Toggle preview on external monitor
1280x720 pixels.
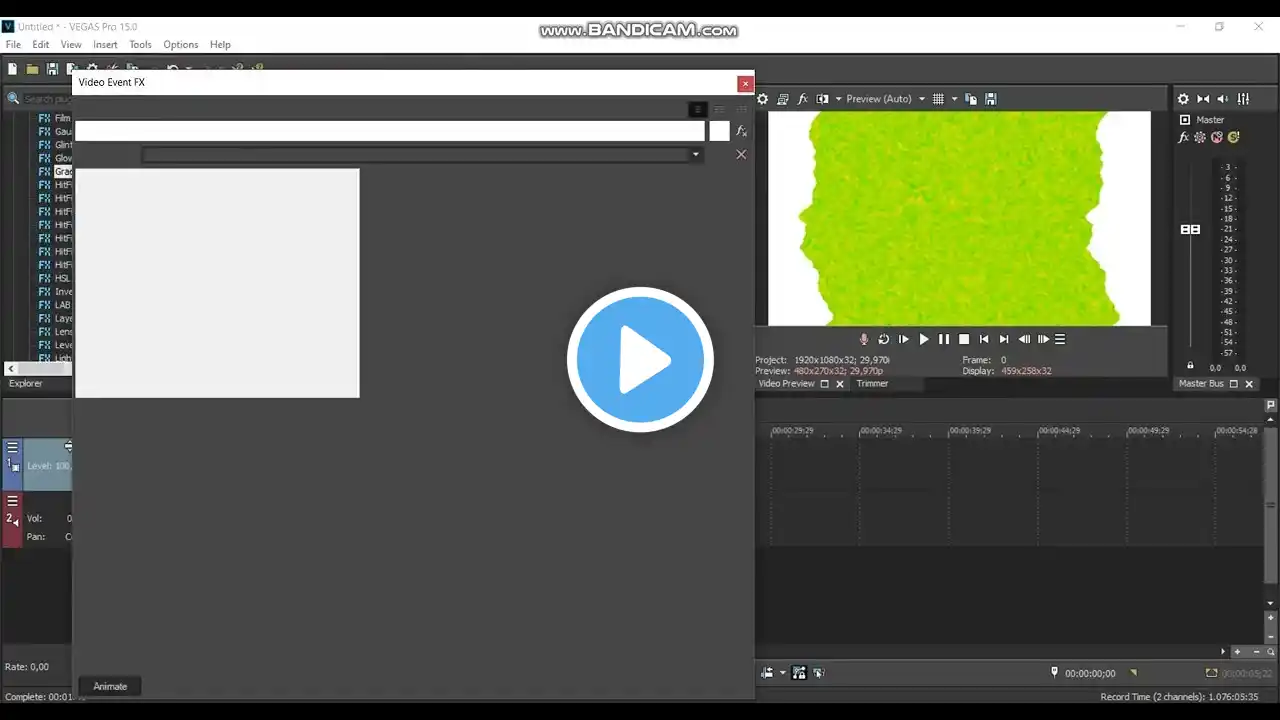click(783, 99)
